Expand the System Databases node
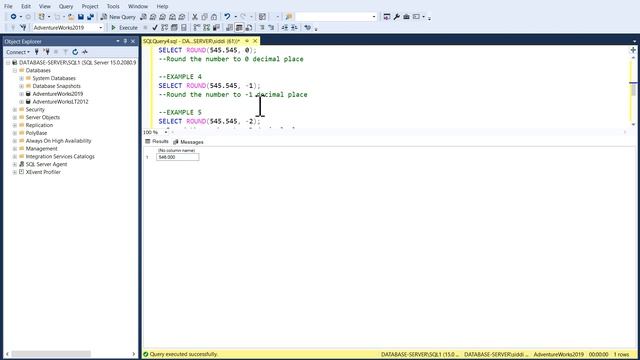This screenshot has height=360, width=640. coord(22,78)
